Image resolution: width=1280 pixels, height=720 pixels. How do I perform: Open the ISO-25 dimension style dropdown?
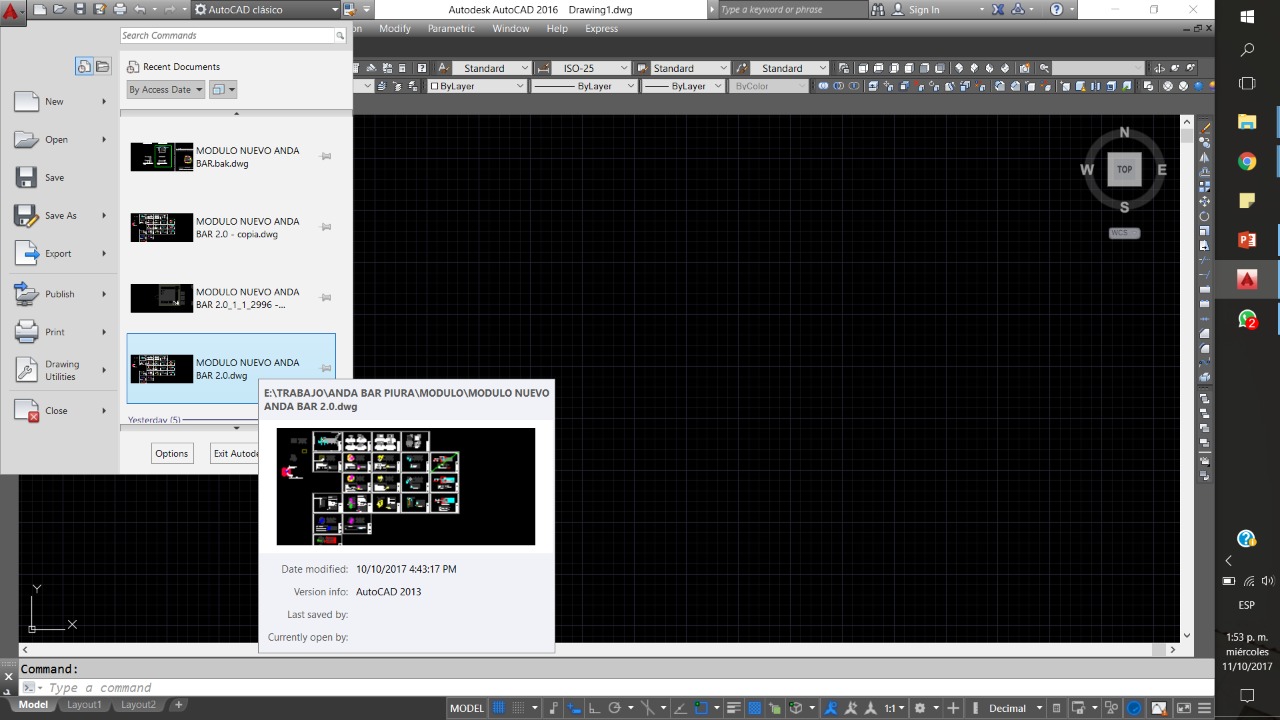590,68
